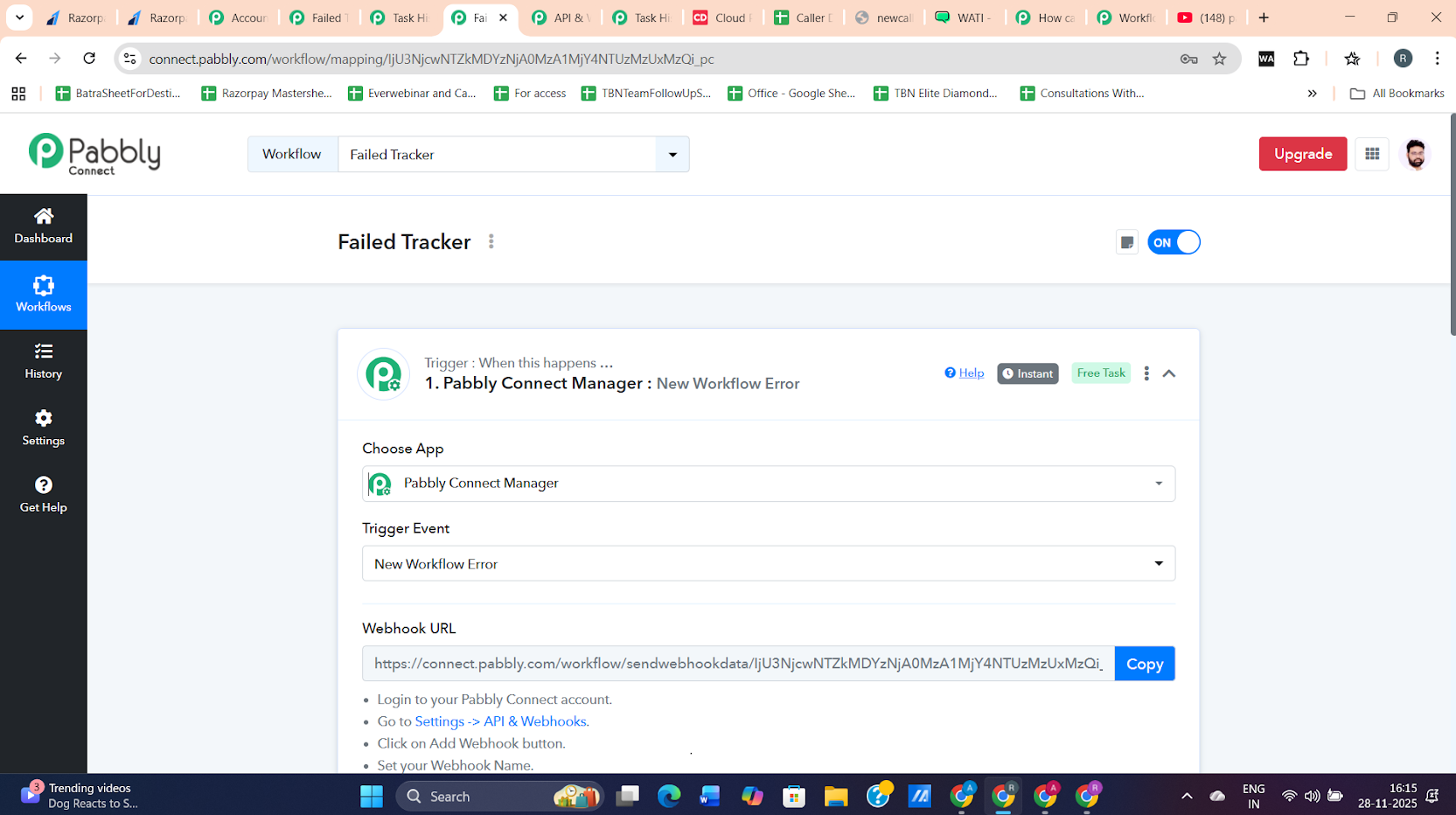Open the Settings -> API & Webhooks link
Image resolution: width=1456 pixels, height=815 pixels.
[500, 721]
